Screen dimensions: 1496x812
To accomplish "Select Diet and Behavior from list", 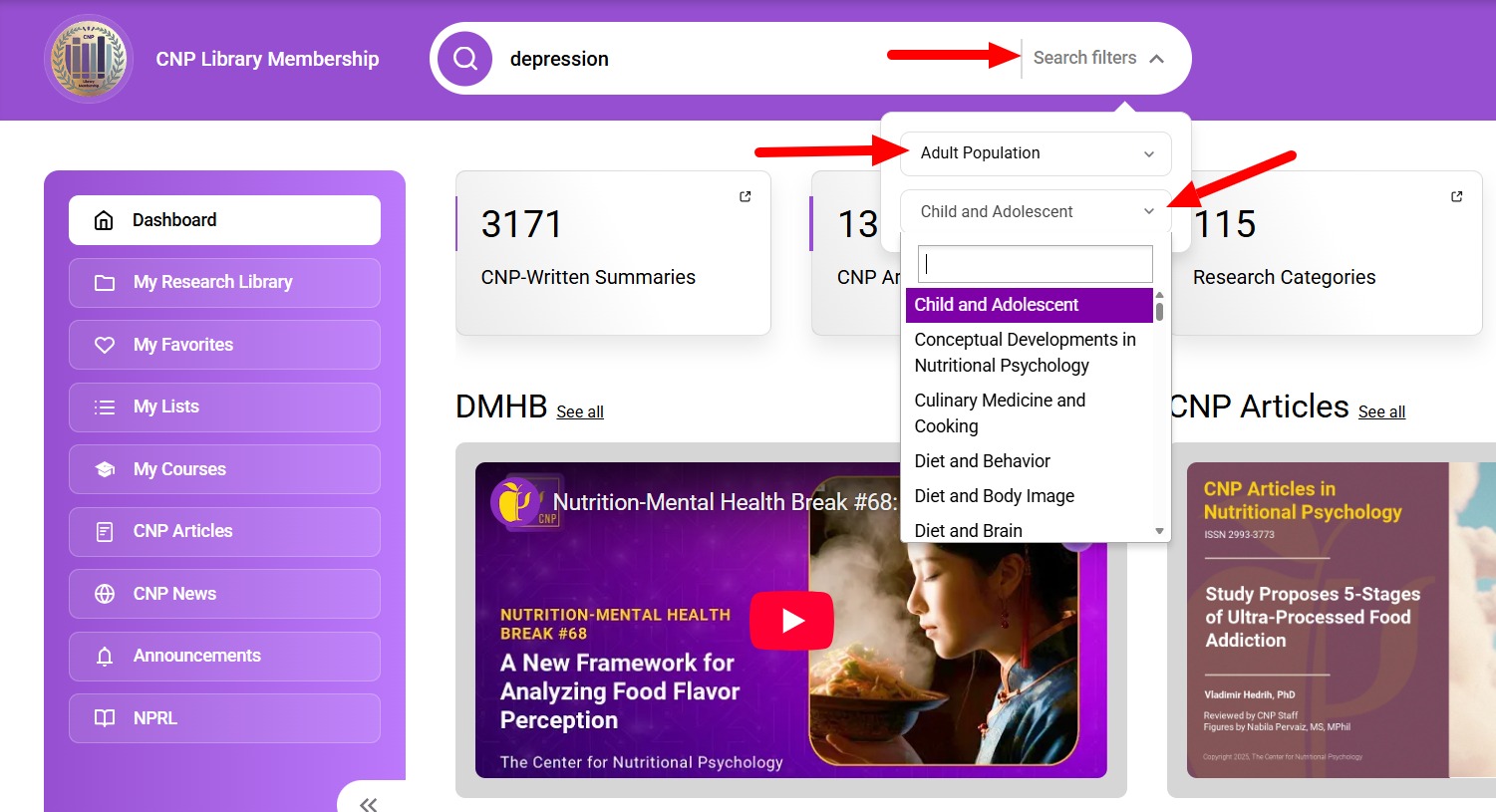I will [982, 461].
